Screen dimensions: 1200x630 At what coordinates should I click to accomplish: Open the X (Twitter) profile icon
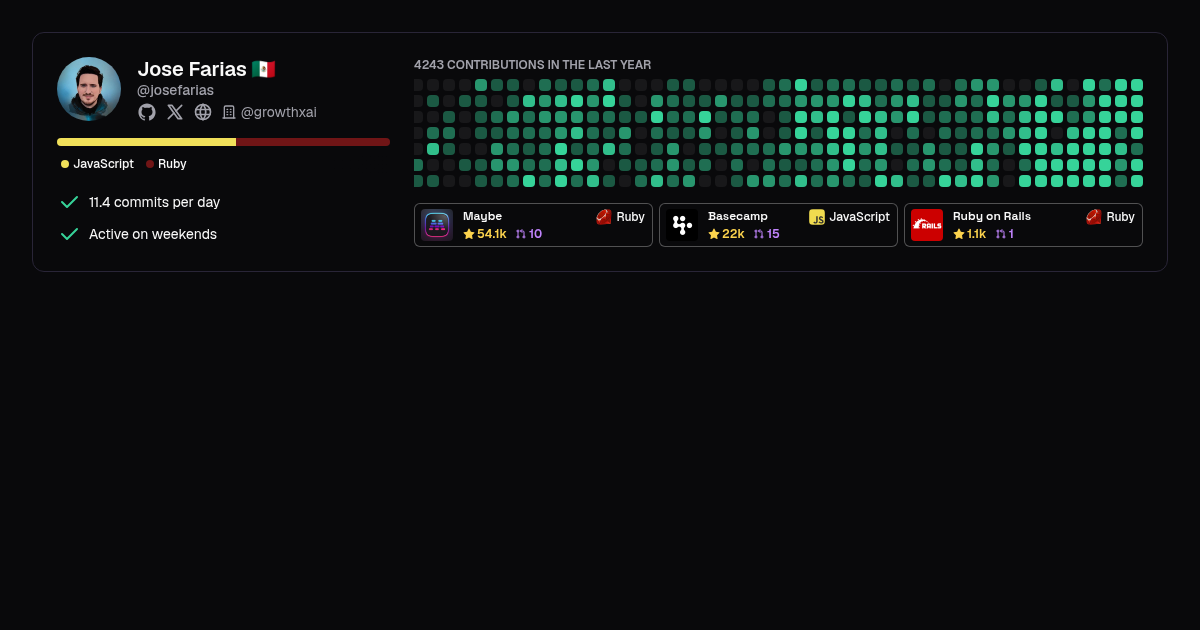(x=175, y=112)
